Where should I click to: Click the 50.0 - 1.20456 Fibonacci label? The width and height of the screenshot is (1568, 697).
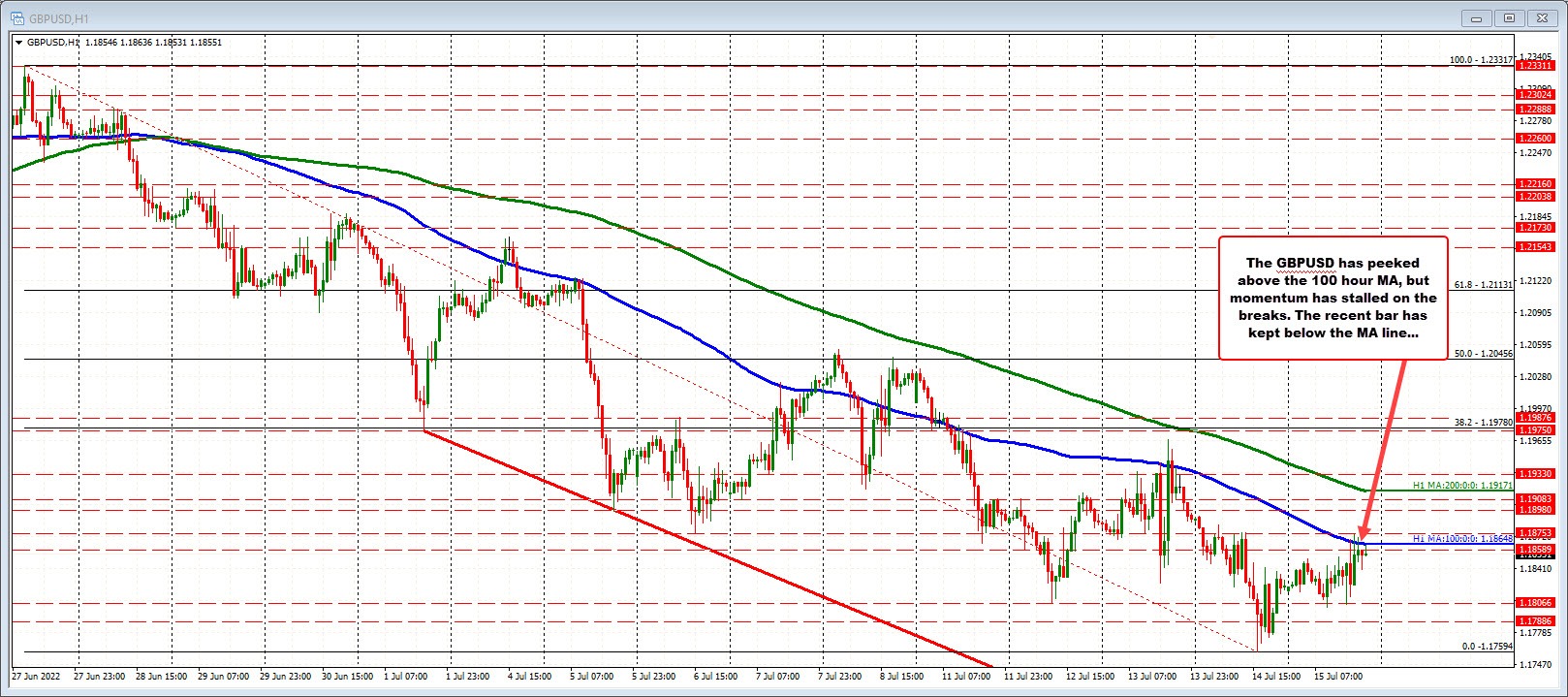click(x=1484, y=354)
